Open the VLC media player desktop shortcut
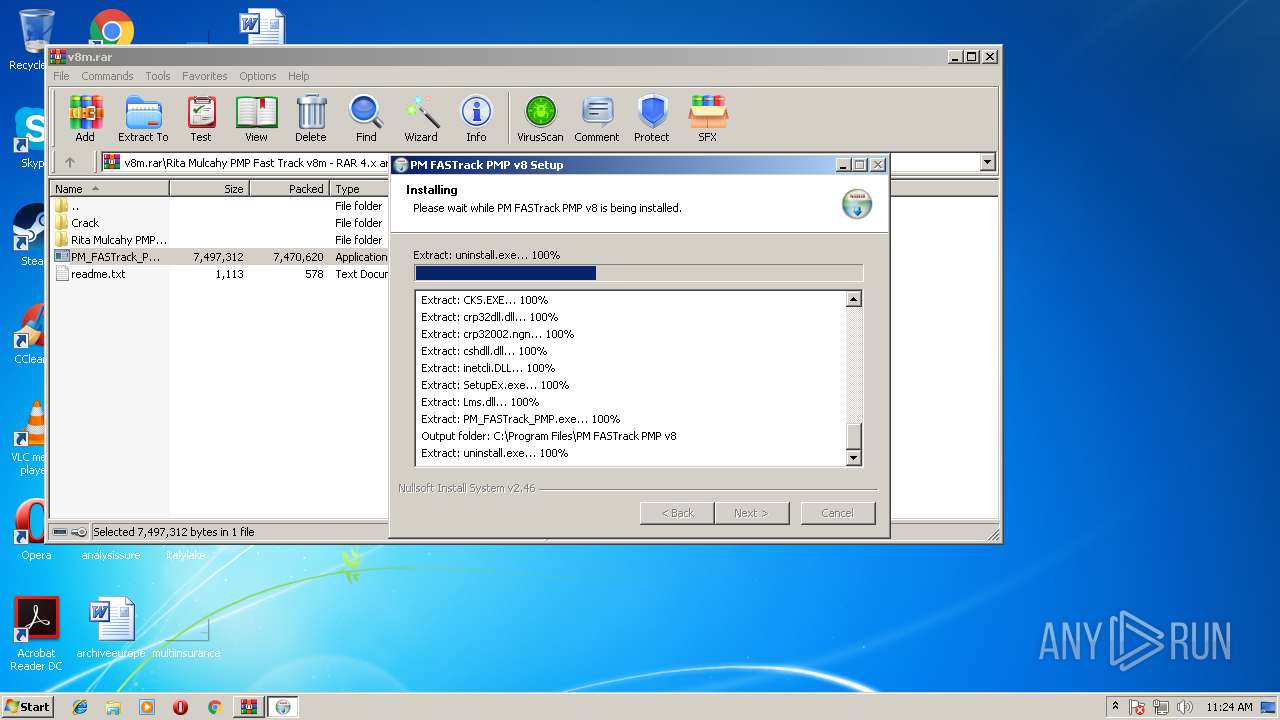 point(34,438)
